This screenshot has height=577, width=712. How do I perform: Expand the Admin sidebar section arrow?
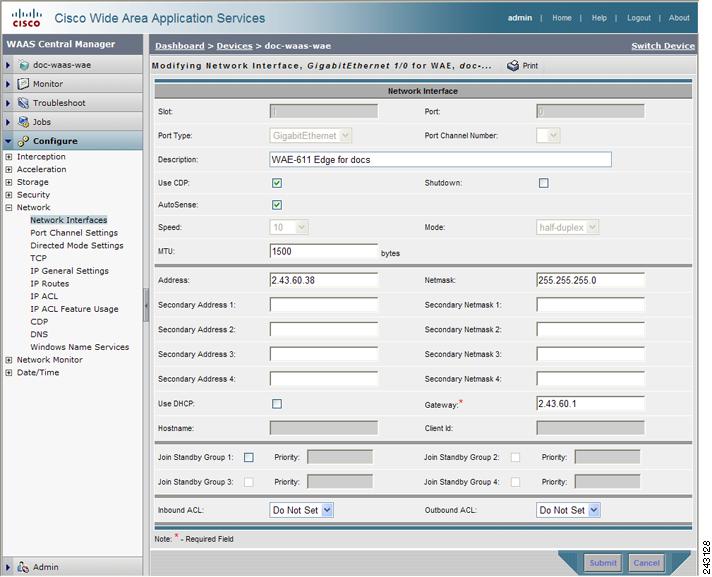8,567
